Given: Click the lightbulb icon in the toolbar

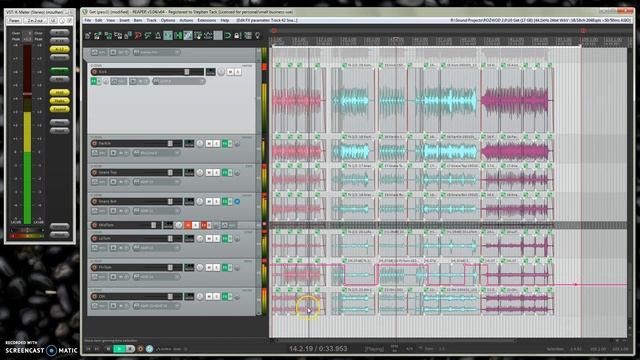Looking at the screenshot, I should (x=258, y=36).
